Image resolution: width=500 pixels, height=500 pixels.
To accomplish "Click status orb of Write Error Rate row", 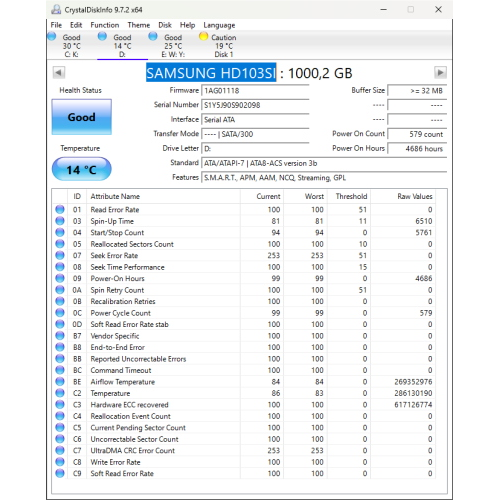I will [60, 462].
